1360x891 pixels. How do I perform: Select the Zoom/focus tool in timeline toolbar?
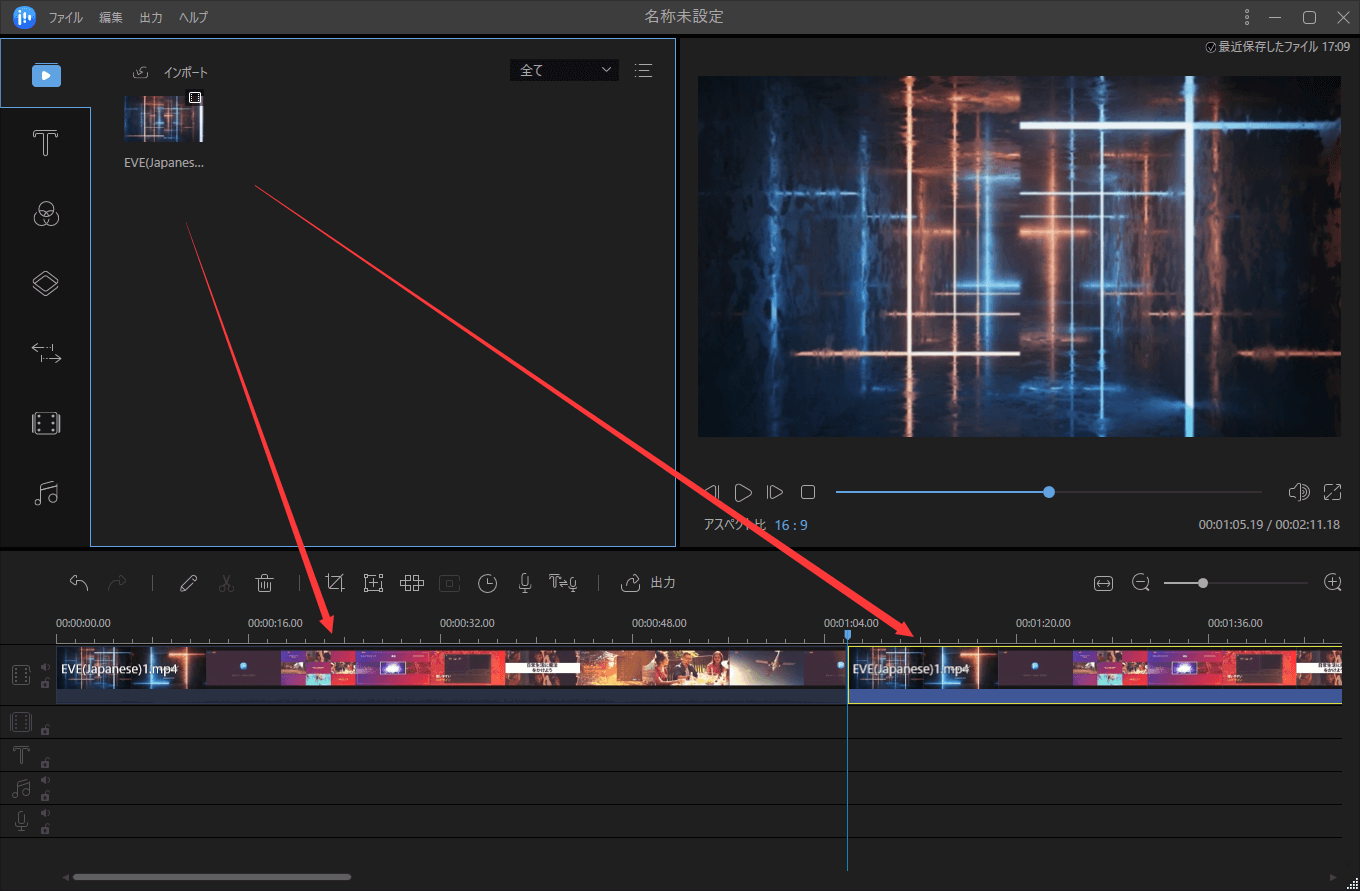(373, 583)
